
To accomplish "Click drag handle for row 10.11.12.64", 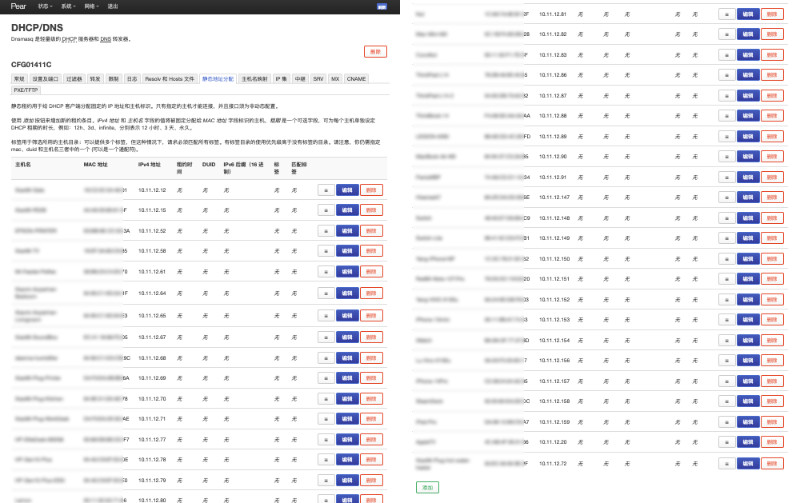I will (326, 293).
